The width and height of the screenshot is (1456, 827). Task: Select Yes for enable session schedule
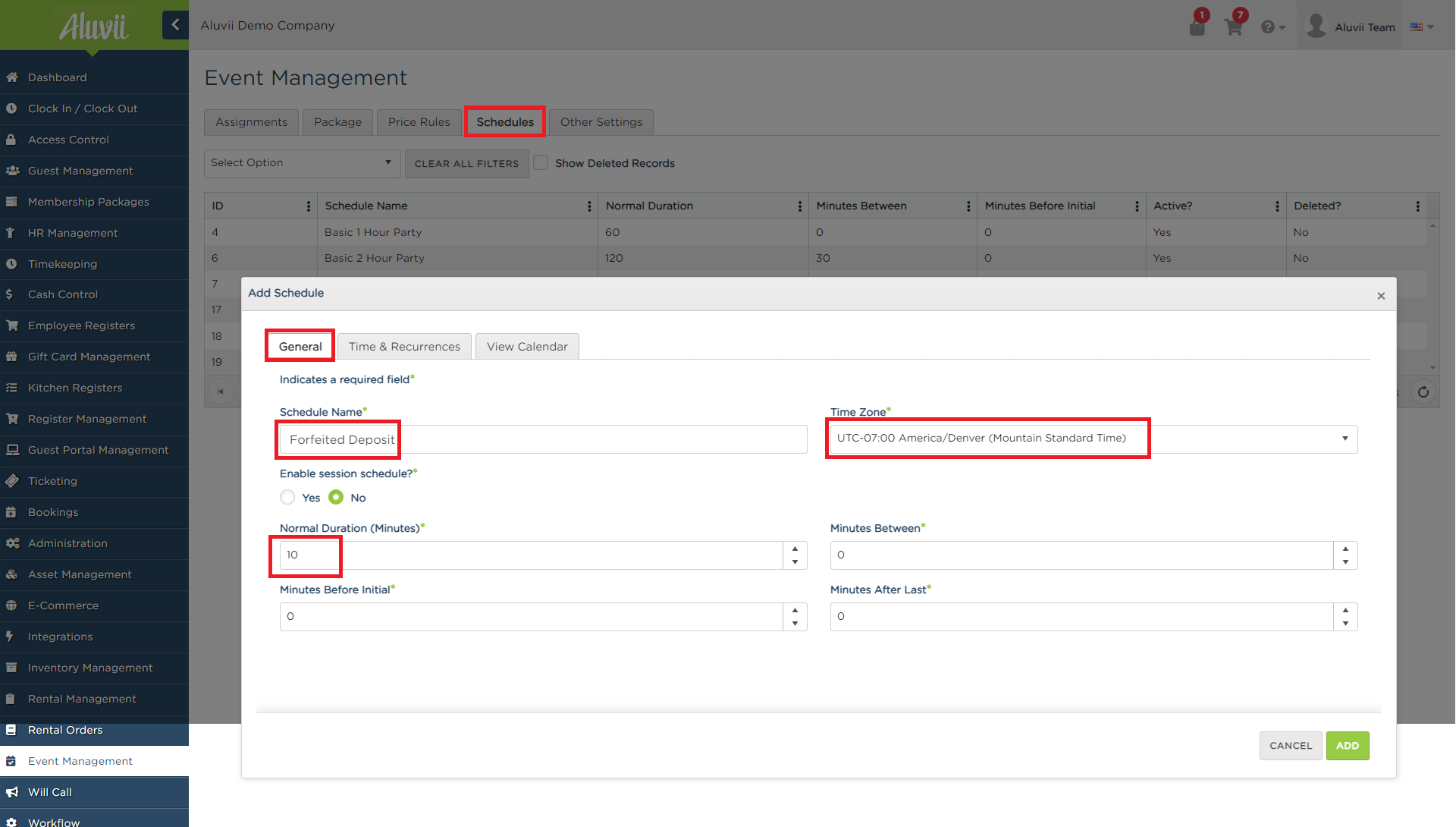(x=287, y=497)
